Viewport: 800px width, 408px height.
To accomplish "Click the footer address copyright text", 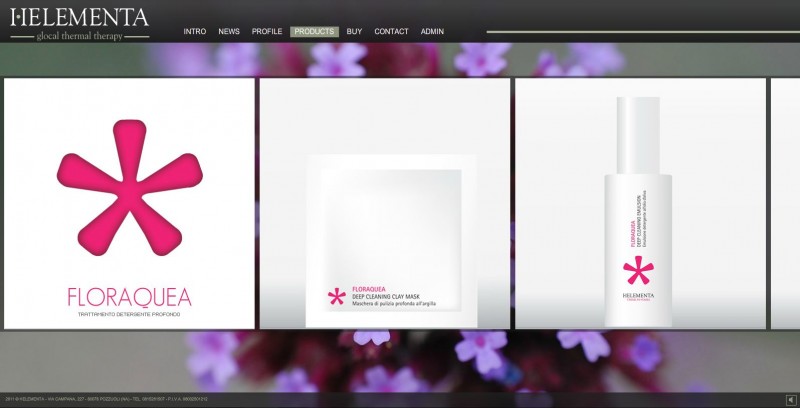I will tap(107, 399).
